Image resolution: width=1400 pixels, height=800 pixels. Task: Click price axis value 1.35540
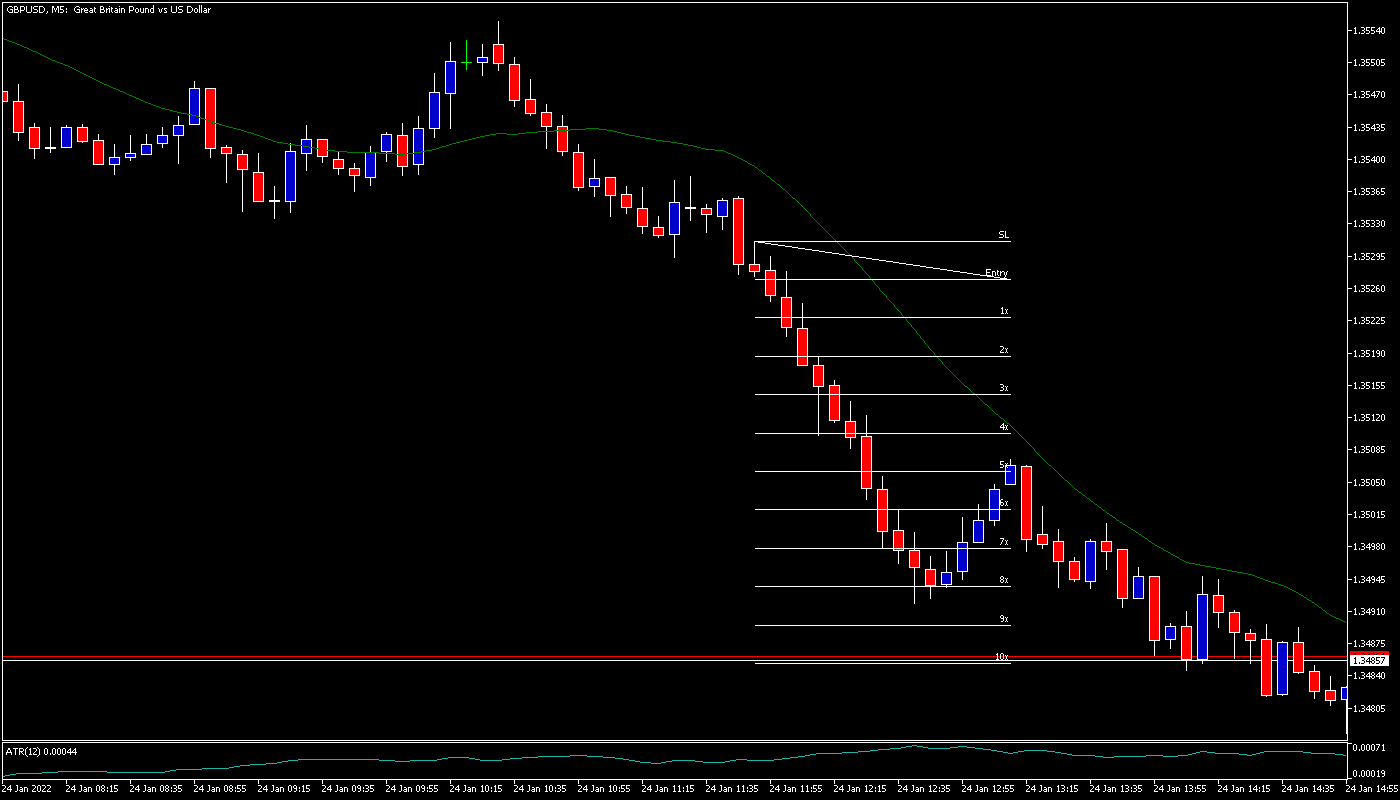tap(1370, 31)
